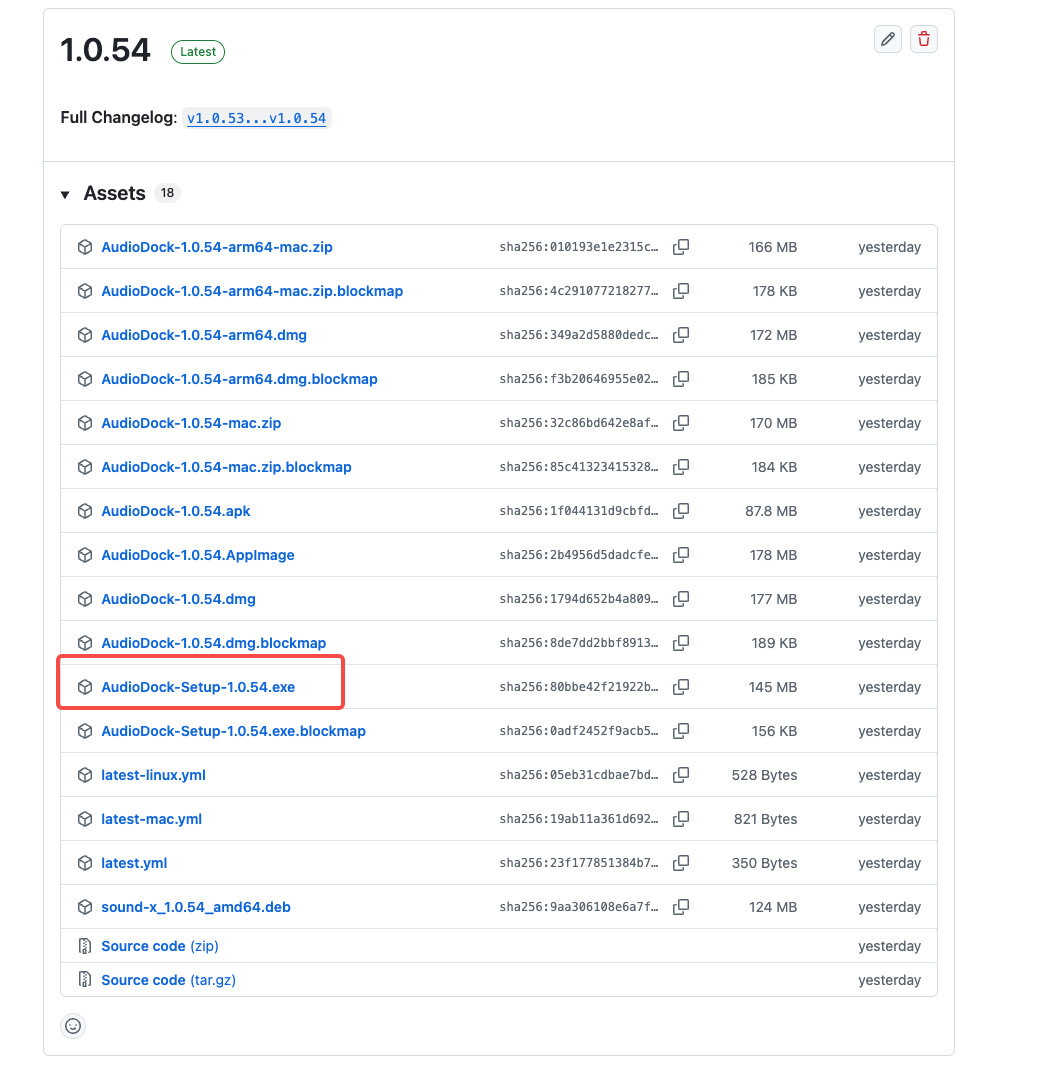Copy sha256 for AudioDock-1.0.54.apk
The height and width of the screenshot is (1070, 1045).
(x=681, y=511)
